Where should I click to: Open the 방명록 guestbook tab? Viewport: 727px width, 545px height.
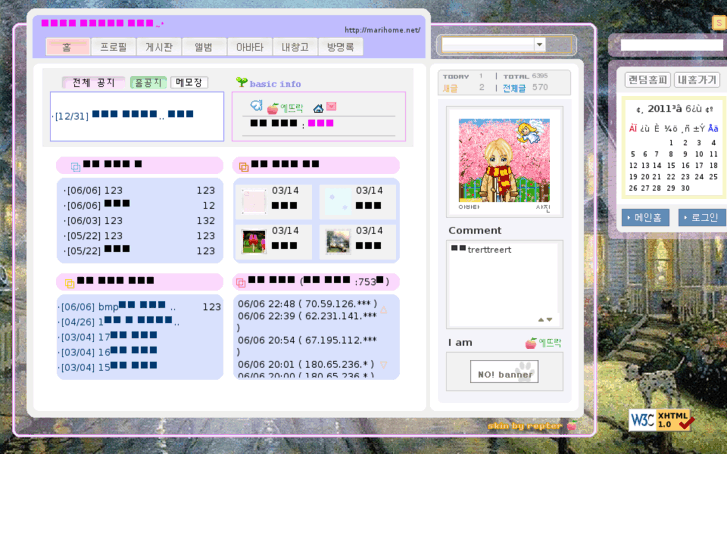pyautogui.click(x=340, y=47)
